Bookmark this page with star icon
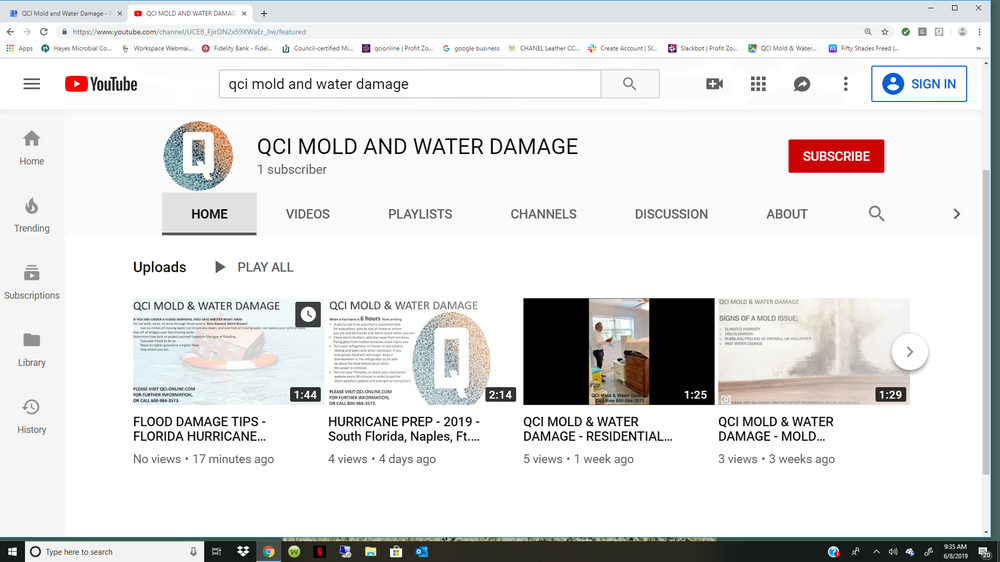The width and height of the screenshot is (1000, 562). 885,32
